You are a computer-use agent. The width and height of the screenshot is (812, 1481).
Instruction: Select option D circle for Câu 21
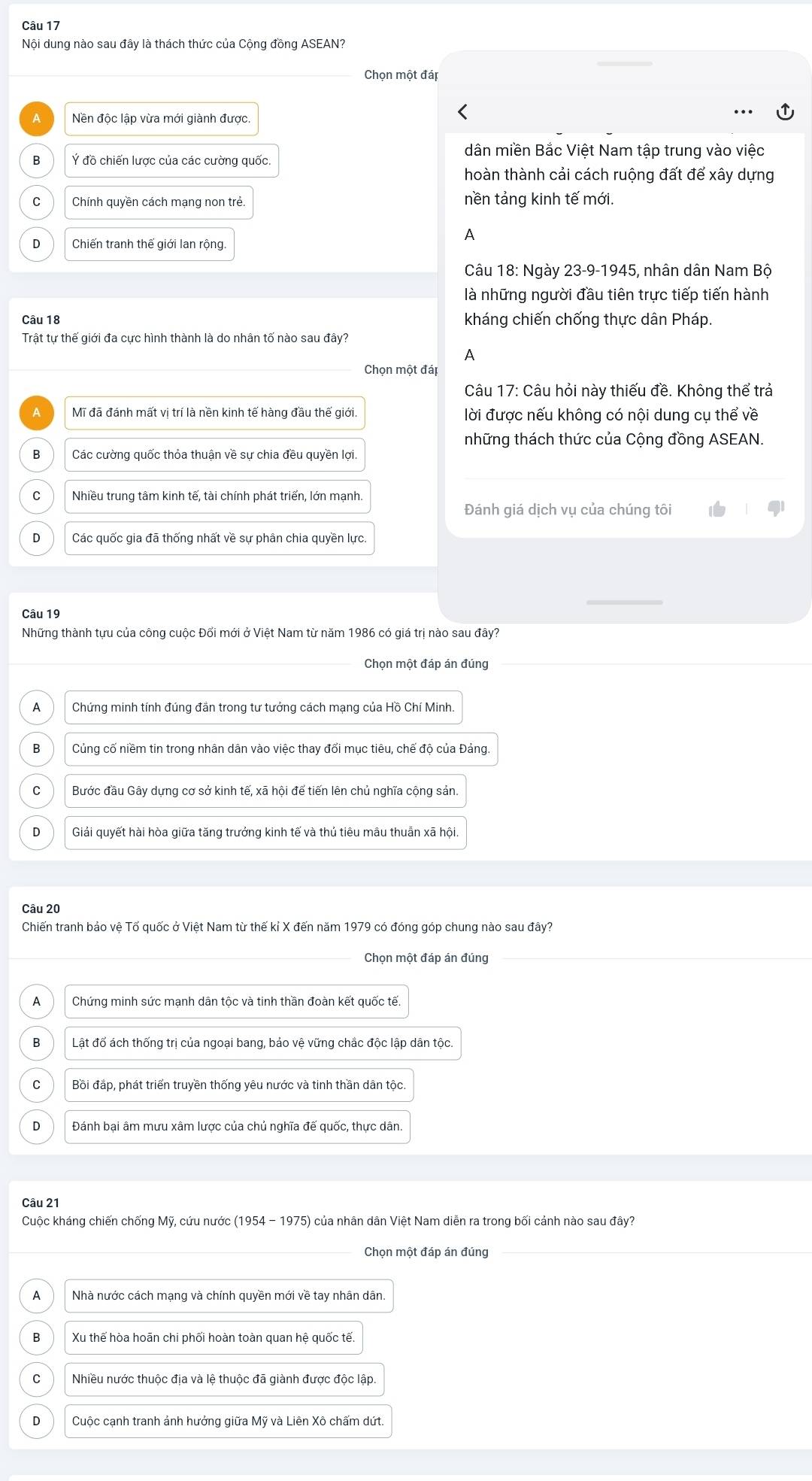[x=36, y=1421]
